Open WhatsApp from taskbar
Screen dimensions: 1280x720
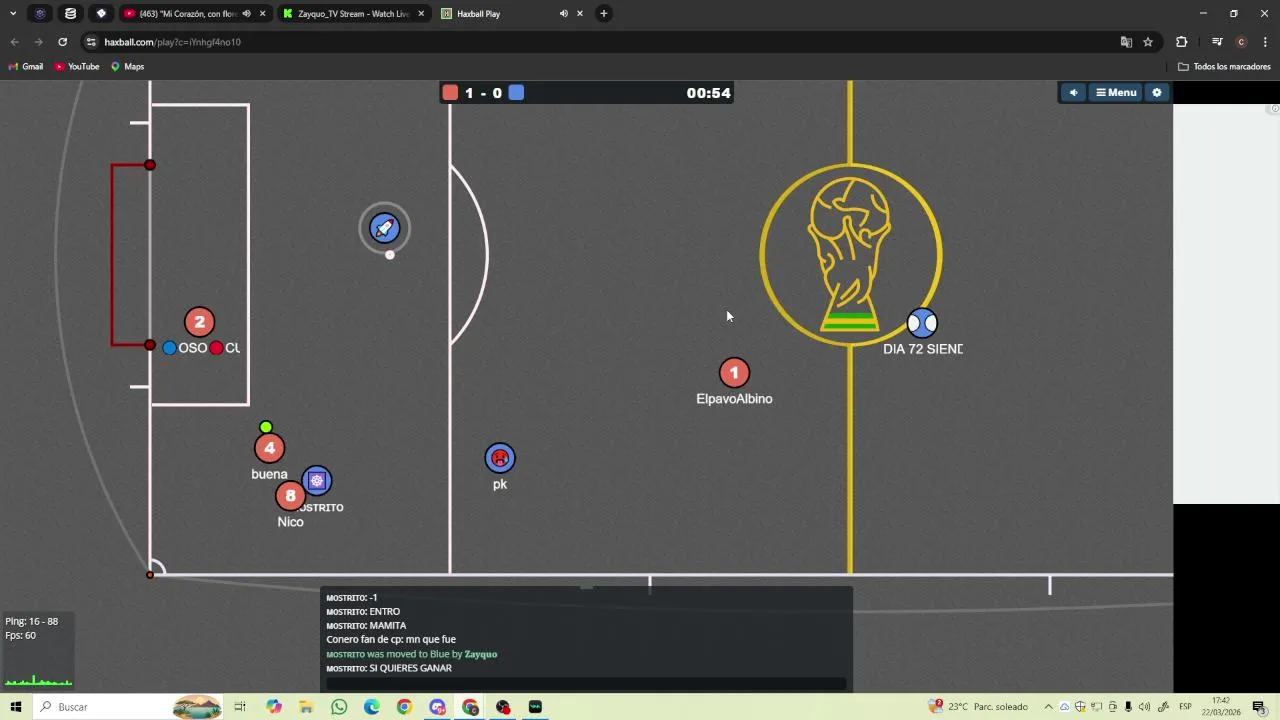[x=339, y=707]
